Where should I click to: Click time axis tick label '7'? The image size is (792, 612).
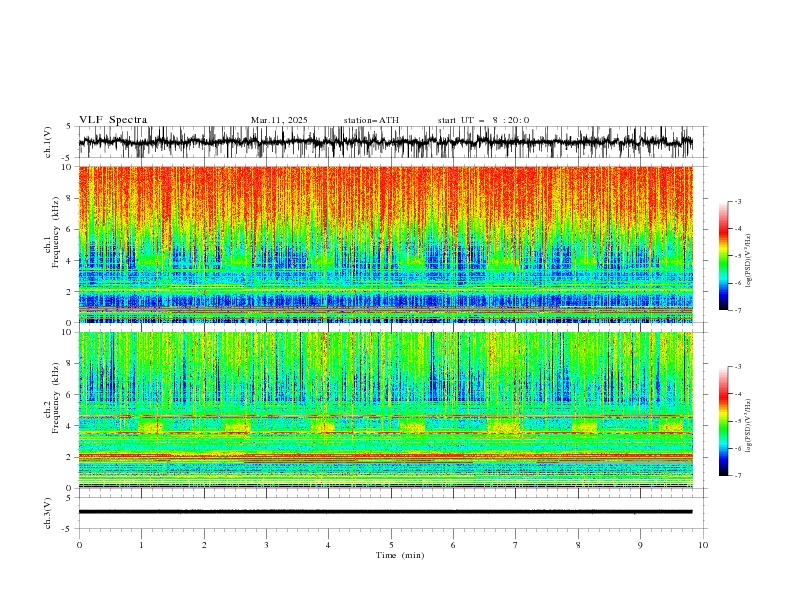tap(516, 545)
